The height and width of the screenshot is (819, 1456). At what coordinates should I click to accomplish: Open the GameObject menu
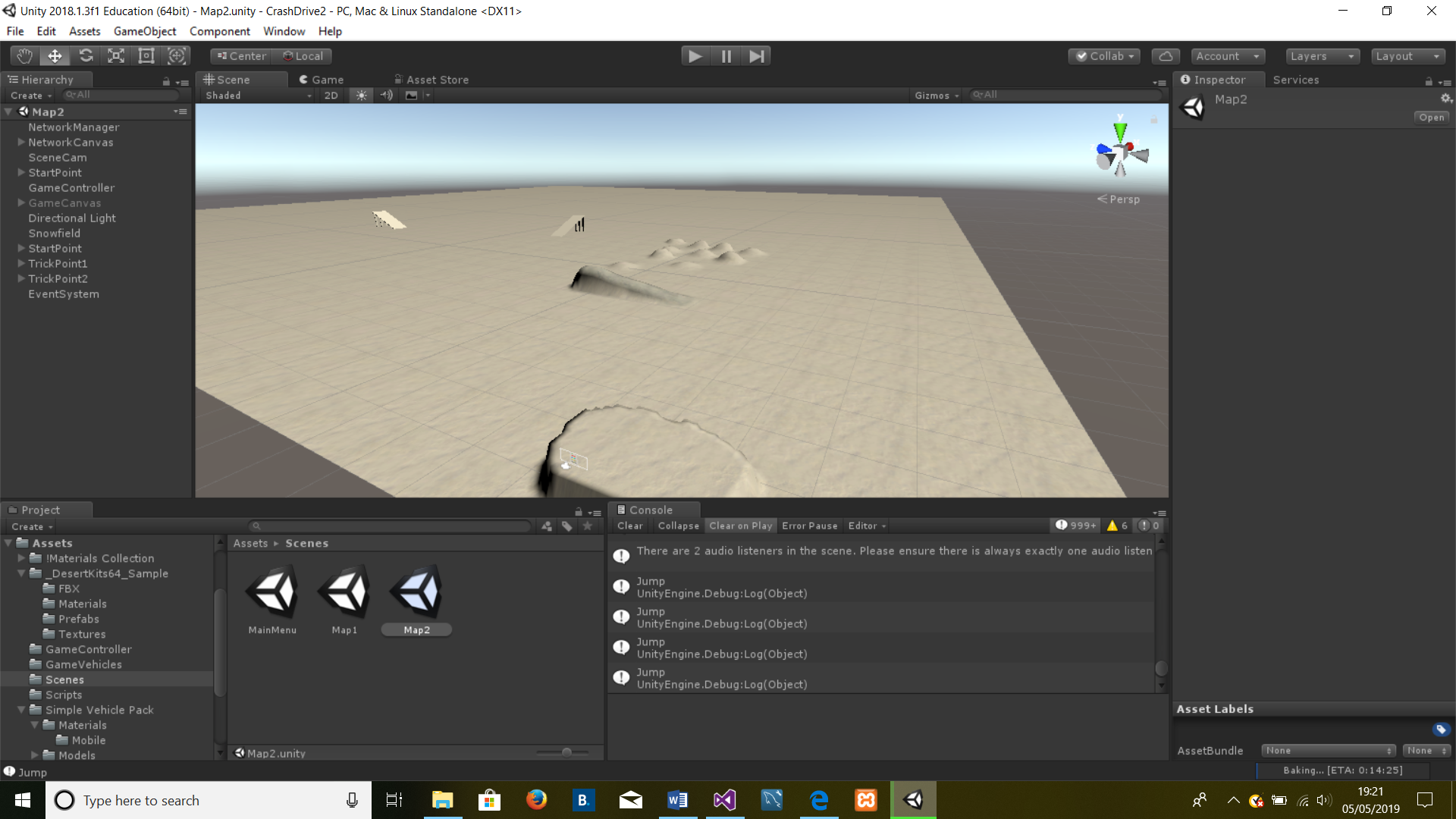point(145,31)
